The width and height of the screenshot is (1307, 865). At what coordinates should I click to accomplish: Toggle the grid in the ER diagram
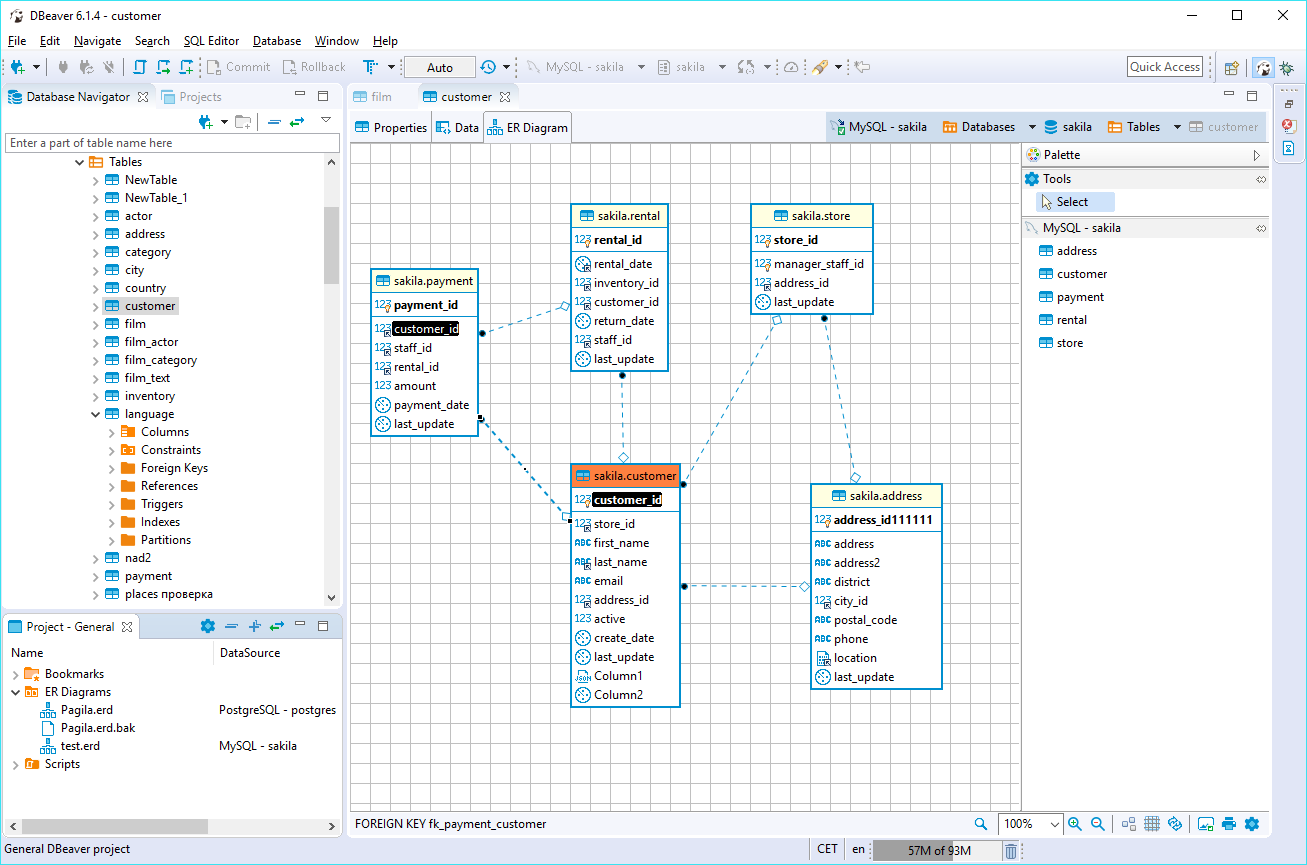pyautogui.click(x=1152, y=823)
